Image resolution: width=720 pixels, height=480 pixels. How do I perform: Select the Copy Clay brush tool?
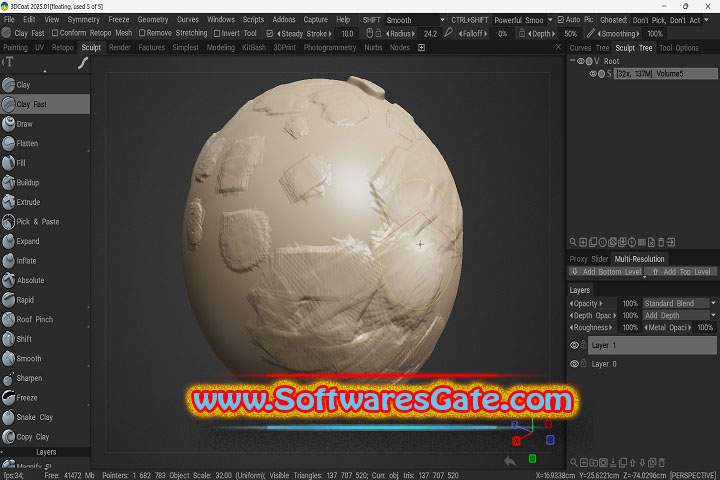coord(45,437)
